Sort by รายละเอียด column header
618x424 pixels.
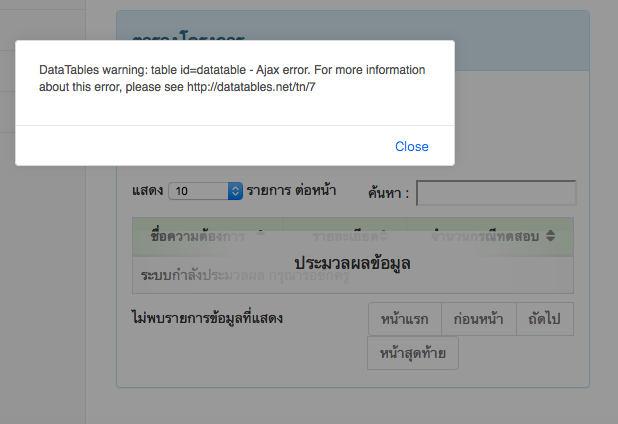345,236
